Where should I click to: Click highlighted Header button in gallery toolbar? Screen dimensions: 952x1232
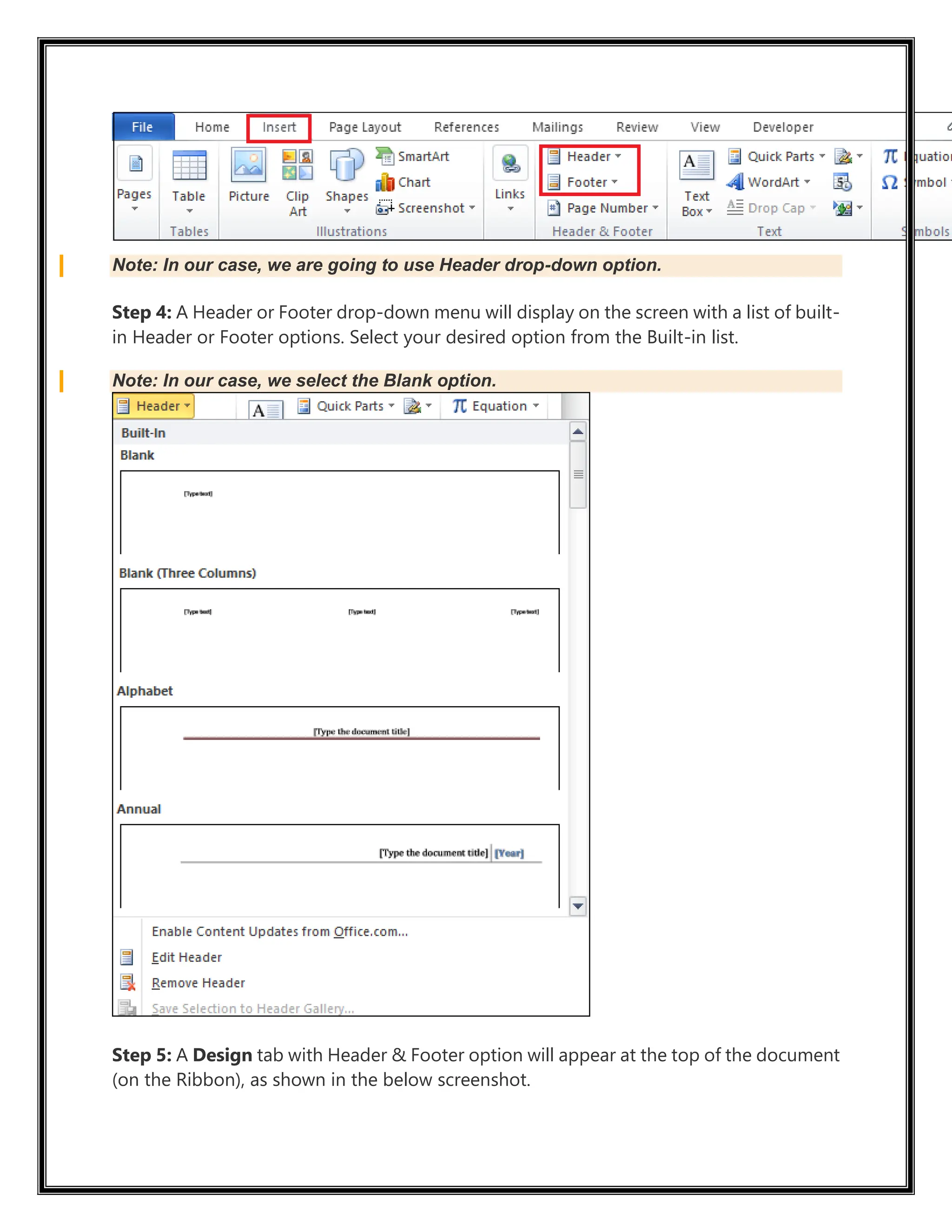click(x=154, y=406)
